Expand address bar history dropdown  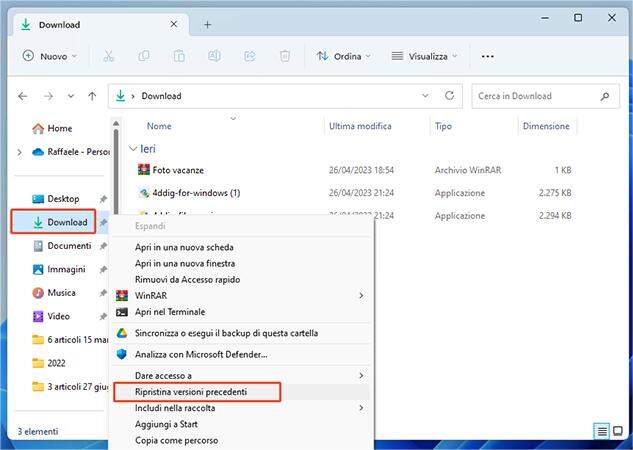425,96
